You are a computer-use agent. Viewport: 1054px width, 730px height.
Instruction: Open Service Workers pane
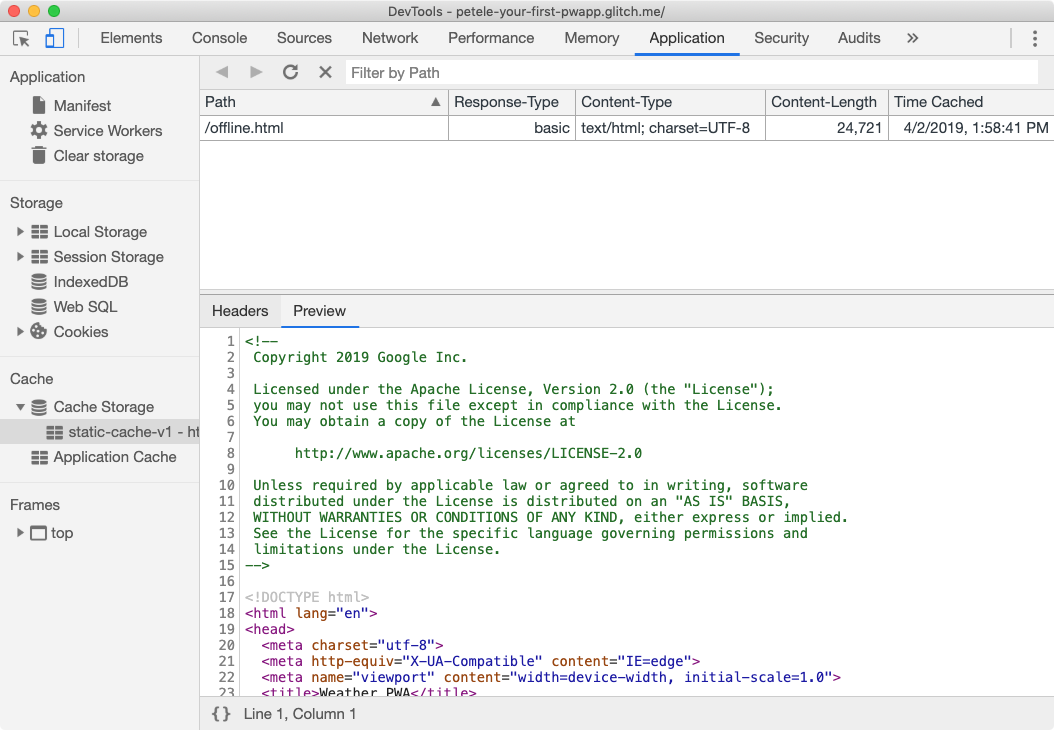click(107, 131)
